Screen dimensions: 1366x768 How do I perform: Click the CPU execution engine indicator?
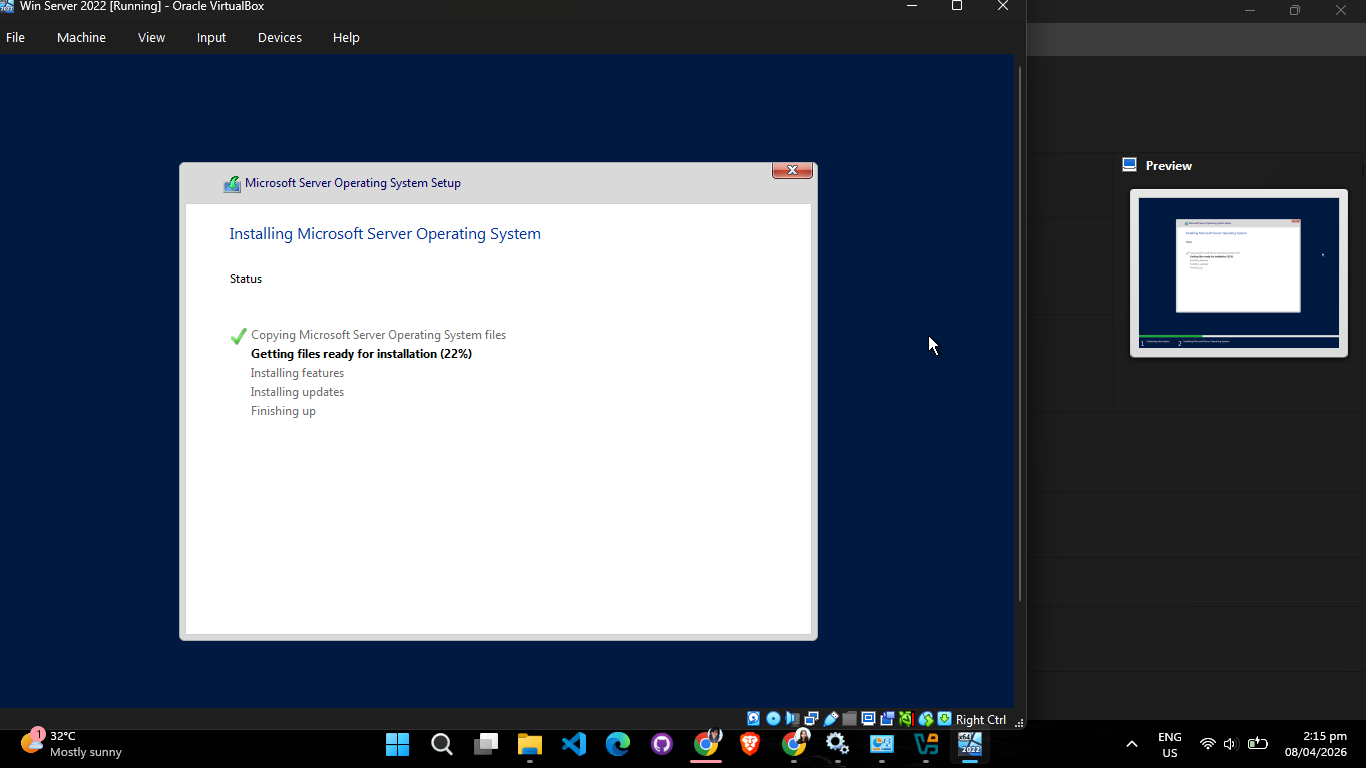click(x=906, y=719)
